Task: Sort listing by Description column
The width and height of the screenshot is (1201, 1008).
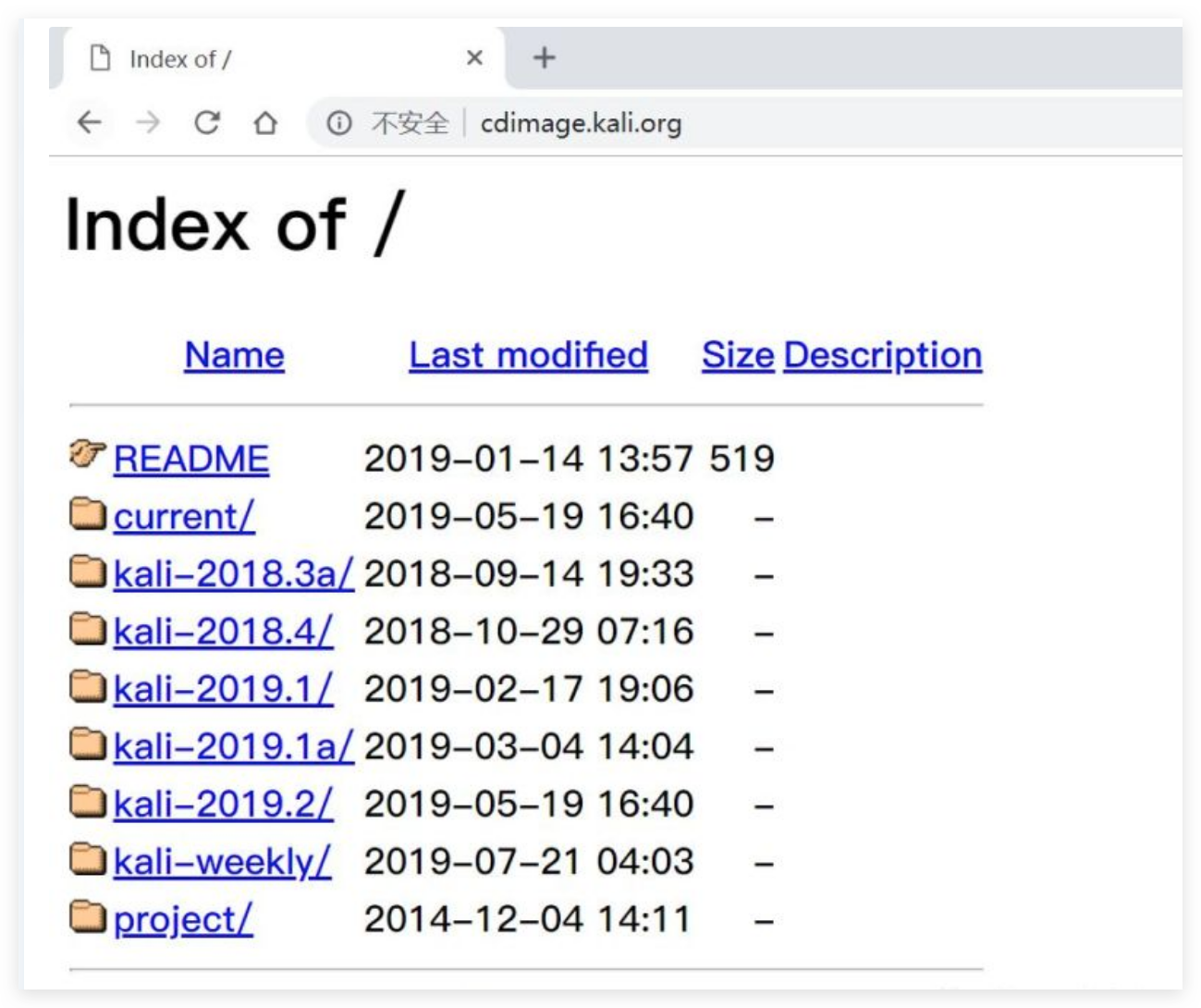Action: tap(883, 356)
